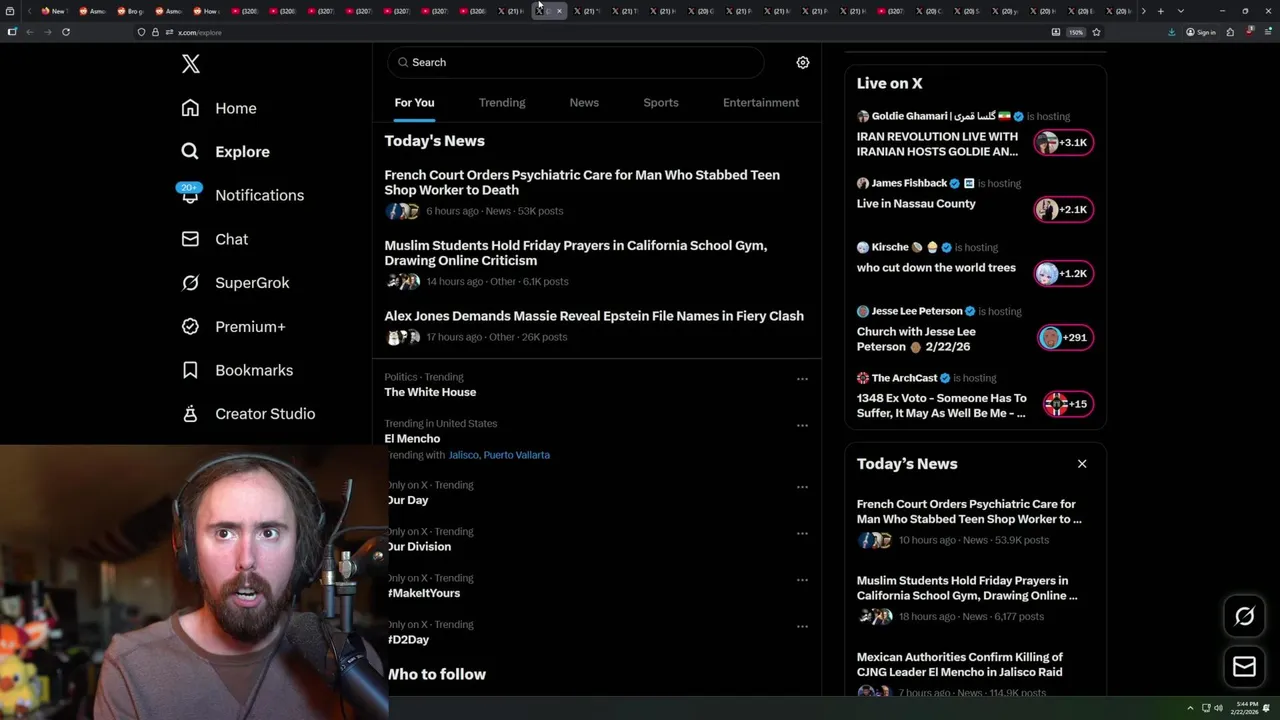Follow the Jalisco related trend link
The width and height of the screenshot is (1280, 720).
click(x=463, y=455)
